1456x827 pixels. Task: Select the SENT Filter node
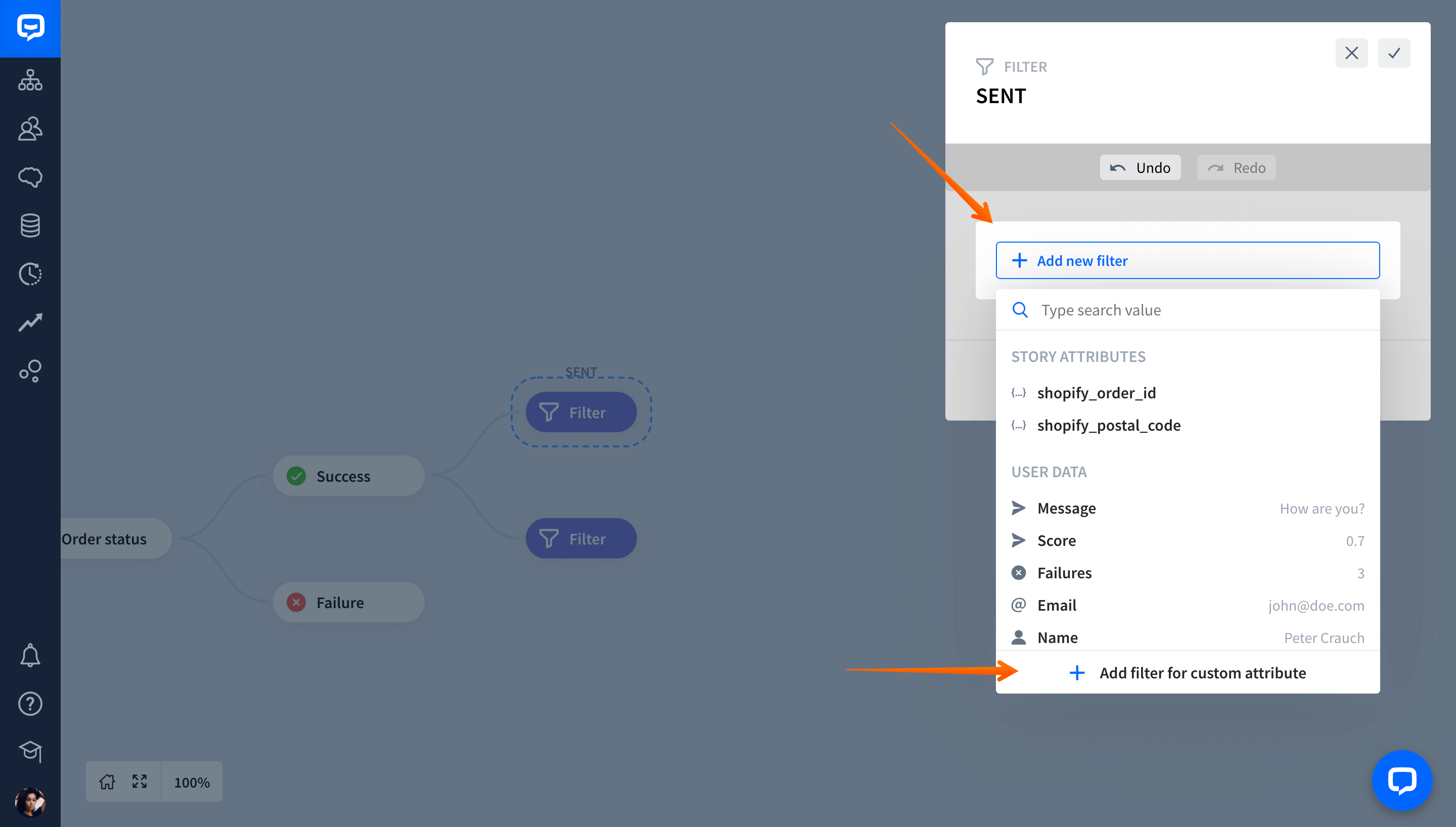[x=581, y=412]
